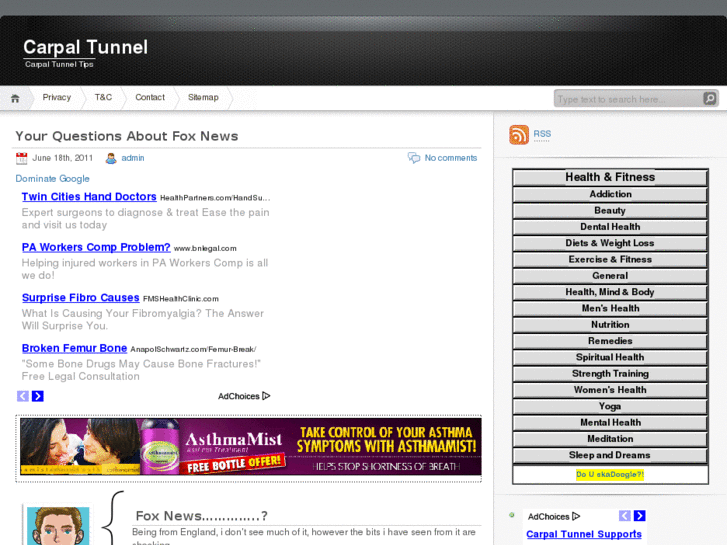Screen dimensions: 727x545
Task: Open the Surprise Fibro Causes ad
Action: [x=81, y=298]
